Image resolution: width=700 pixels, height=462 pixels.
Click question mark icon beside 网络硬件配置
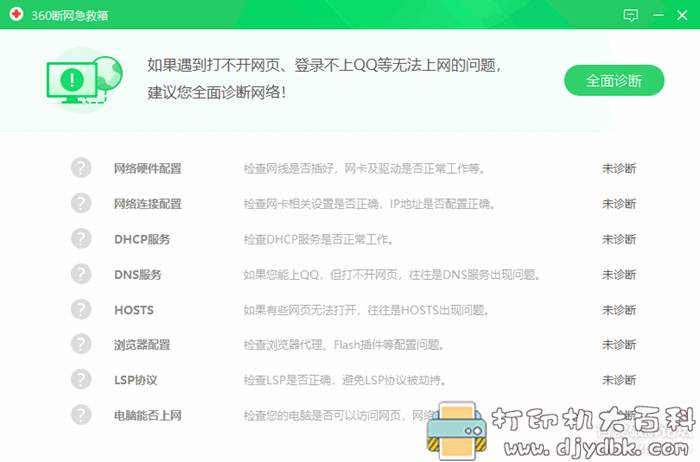pos(81,168)
